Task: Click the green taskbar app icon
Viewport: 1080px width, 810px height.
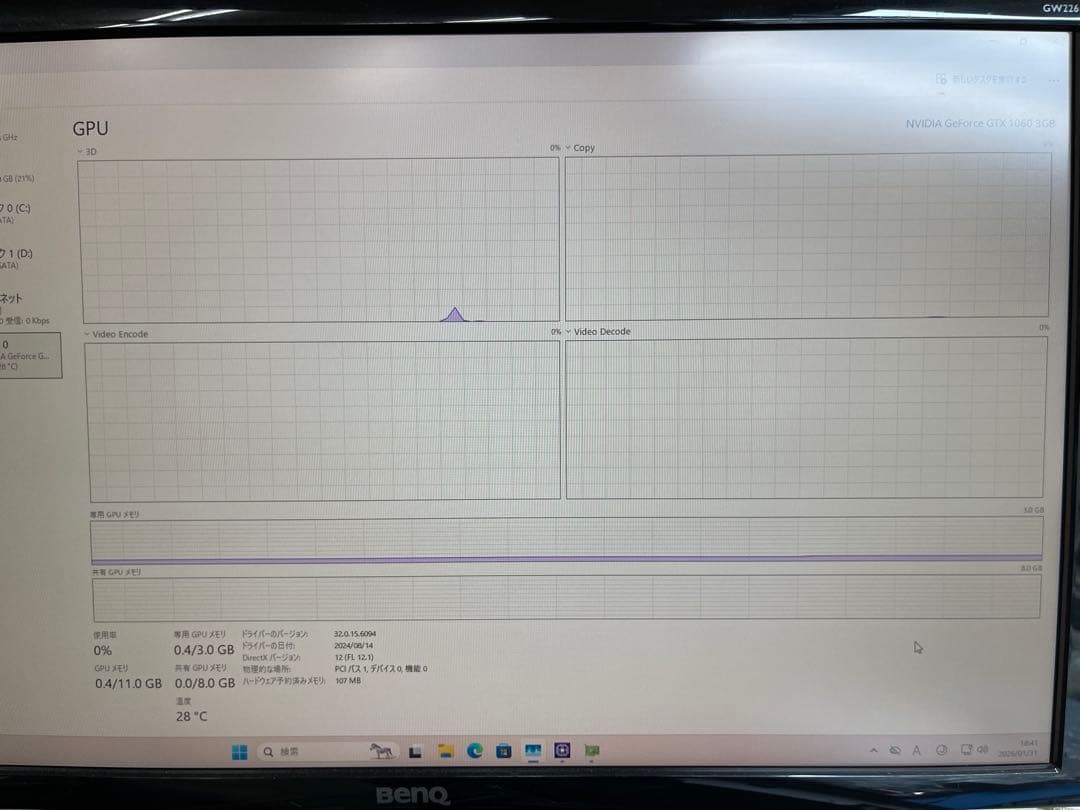Action: click(592, 751)
